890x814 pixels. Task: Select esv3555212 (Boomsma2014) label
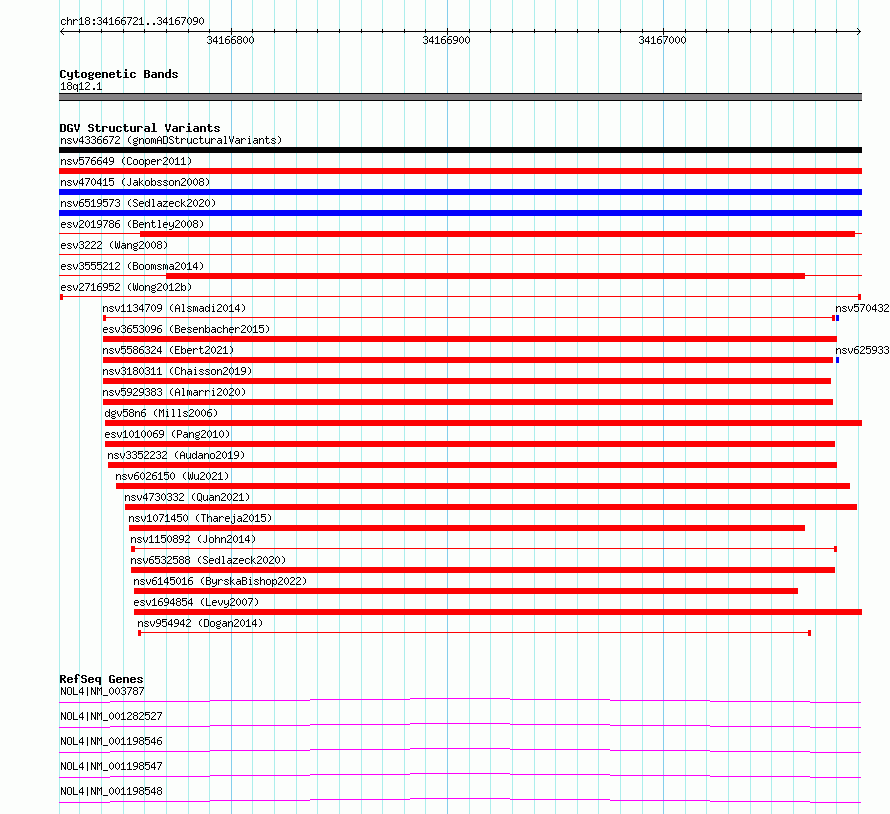point(132,266)
